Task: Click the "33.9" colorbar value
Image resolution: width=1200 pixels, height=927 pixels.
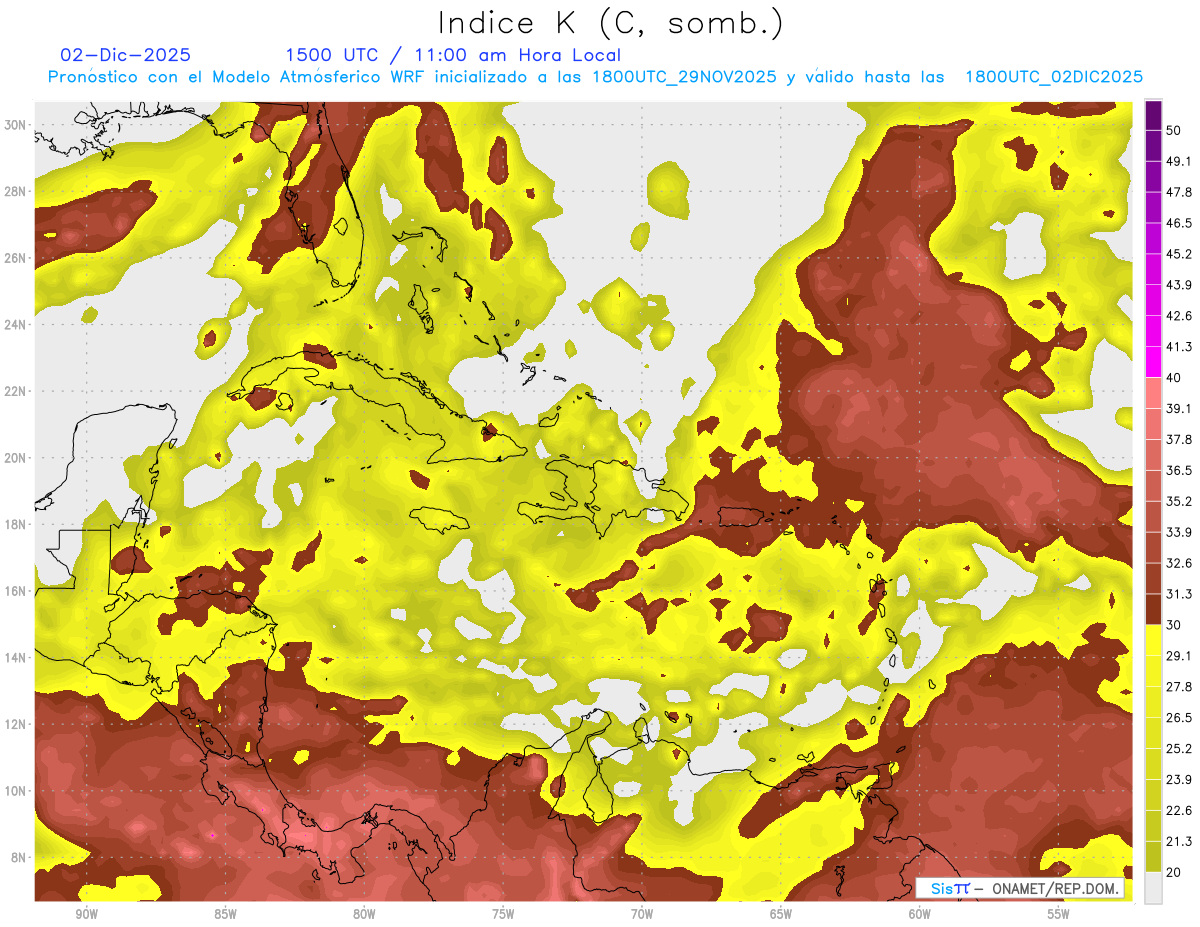Action: pyautogui.click(x=1178, y=532)
